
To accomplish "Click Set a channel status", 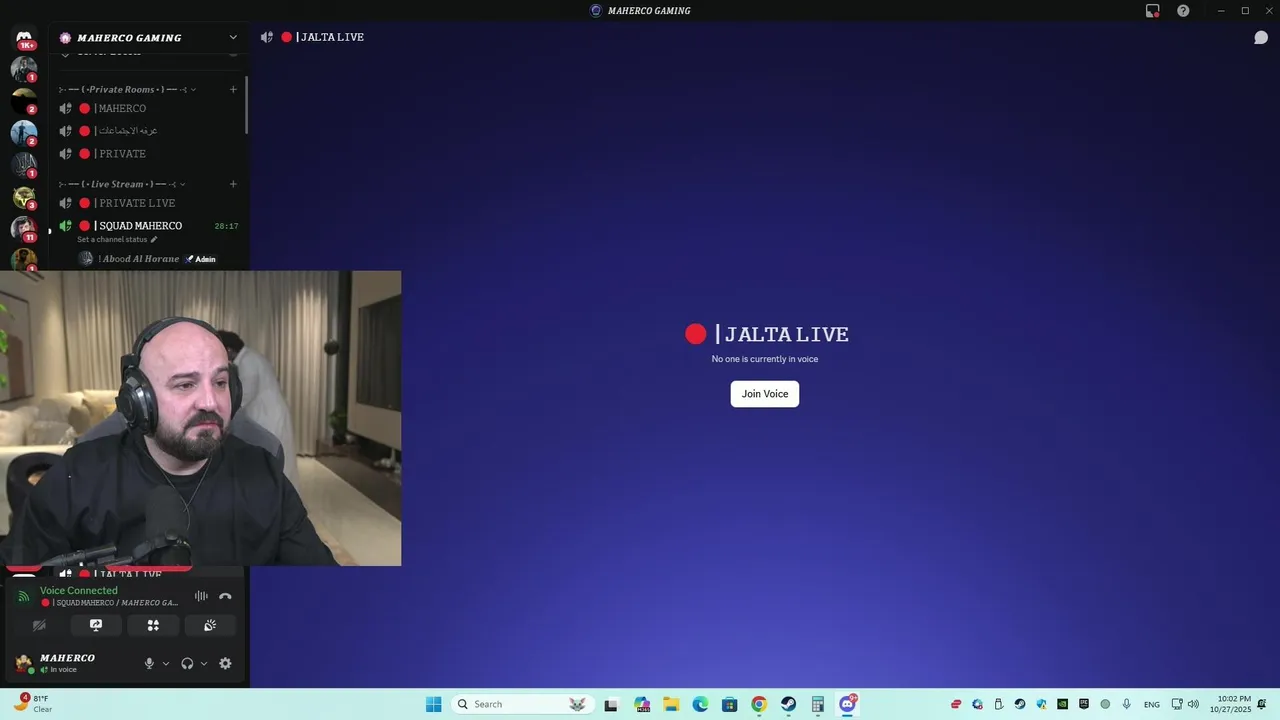I will pyautogui.click(x=112, y=240).
